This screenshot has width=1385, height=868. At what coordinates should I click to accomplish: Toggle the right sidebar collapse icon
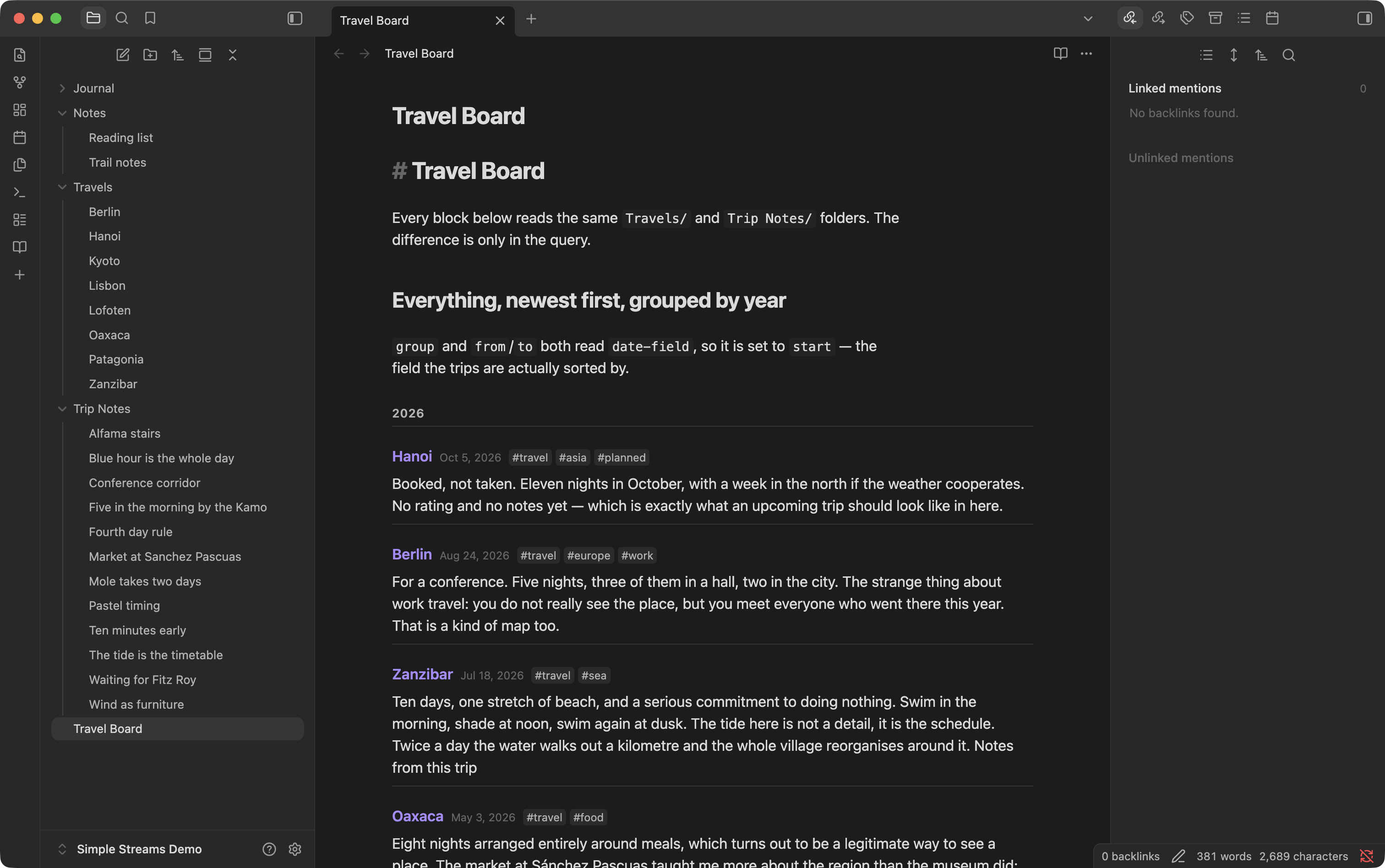tap(1364, 18)
